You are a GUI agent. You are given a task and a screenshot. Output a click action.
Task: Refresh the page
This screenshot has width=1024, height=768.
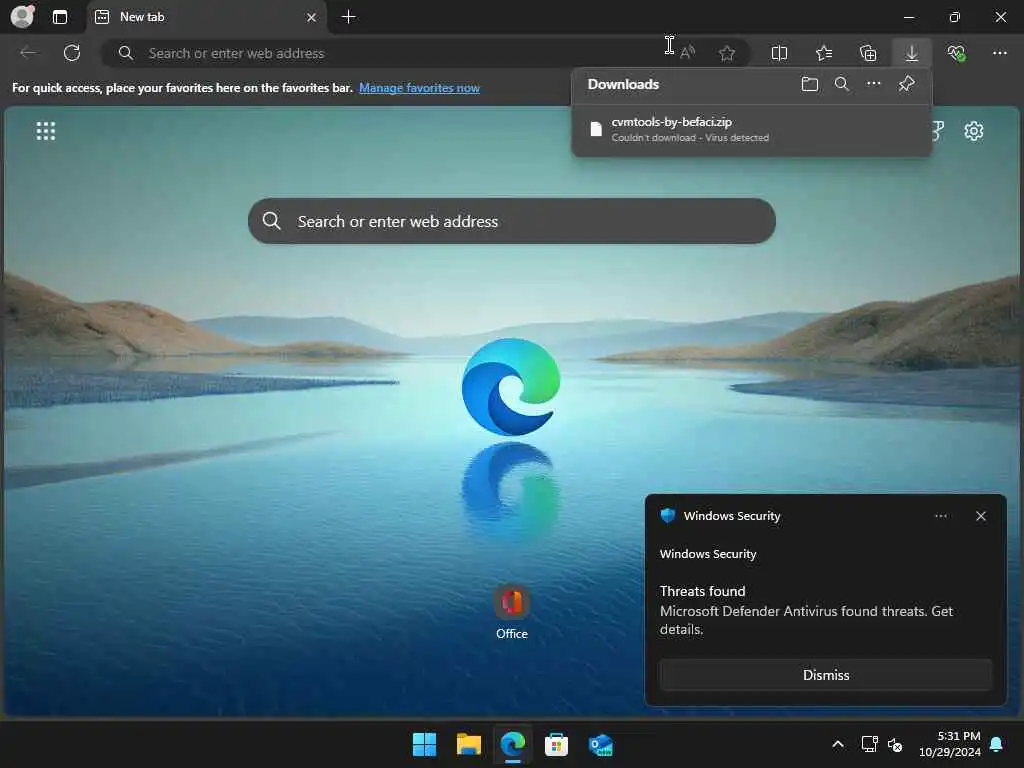72,53
